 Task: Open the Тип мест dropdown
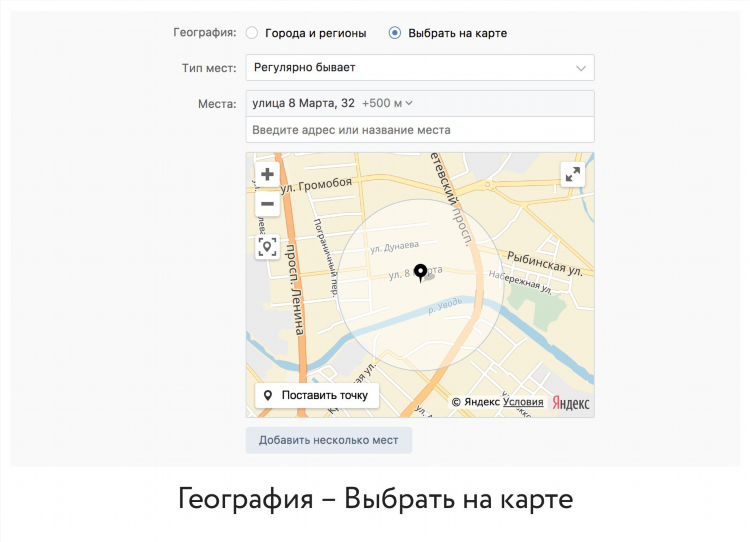coord(420,67)
